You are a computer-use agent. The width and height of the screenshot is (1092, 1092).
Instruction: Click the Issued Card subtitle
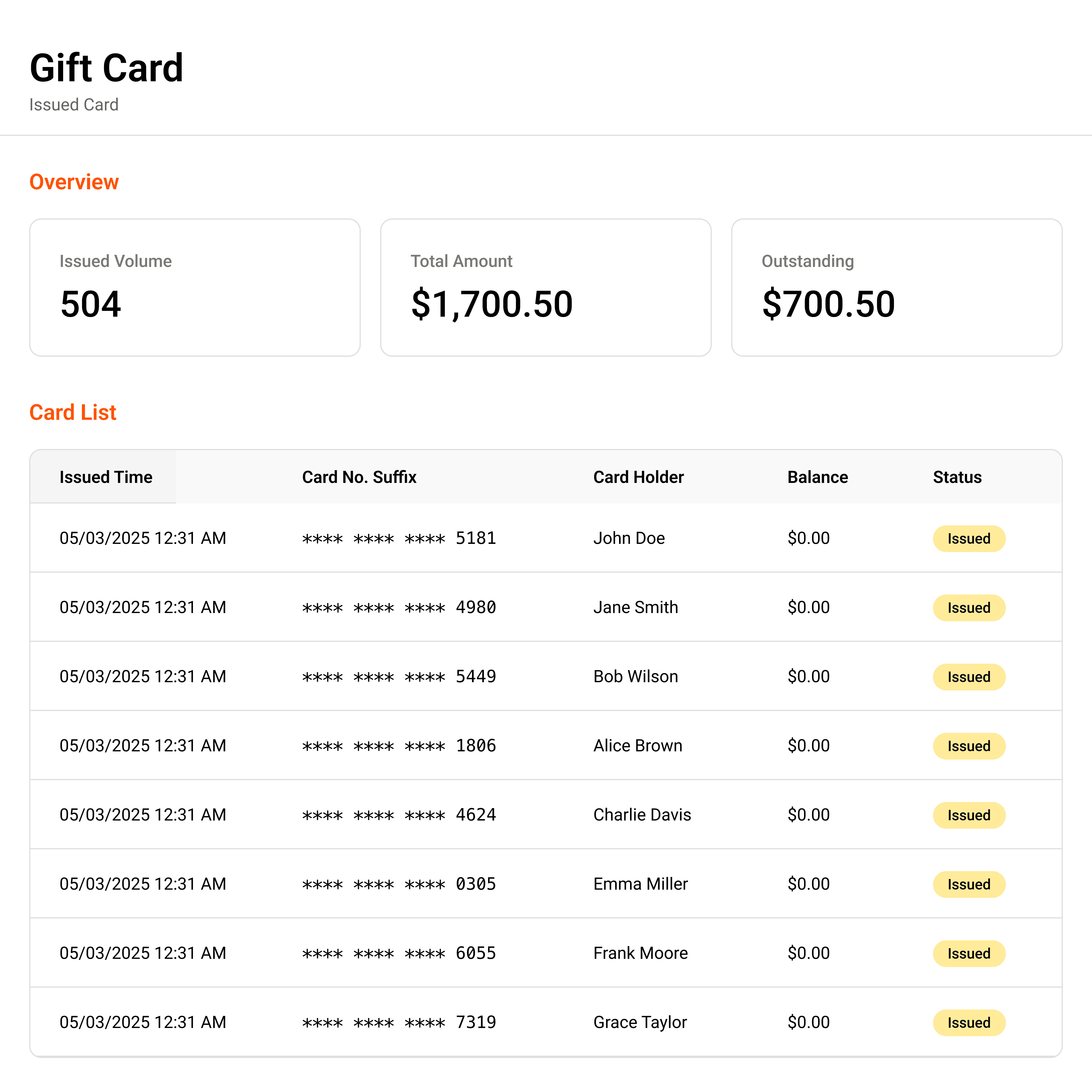point(74,105)
